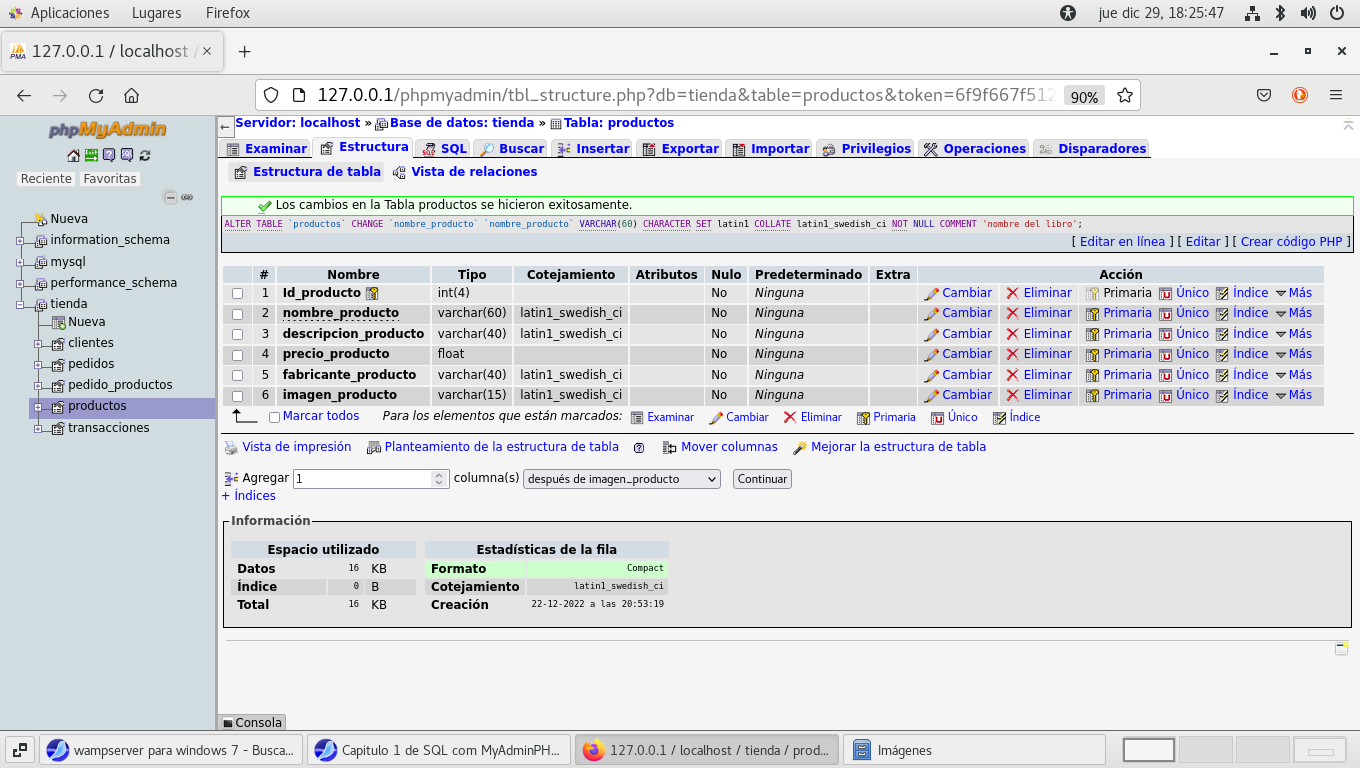Image resolution: width=1360 pixels, height=768 pixels.
Task: Click the Agregar columns number input field
Action: pyautogui.click(x=364, y=479)
